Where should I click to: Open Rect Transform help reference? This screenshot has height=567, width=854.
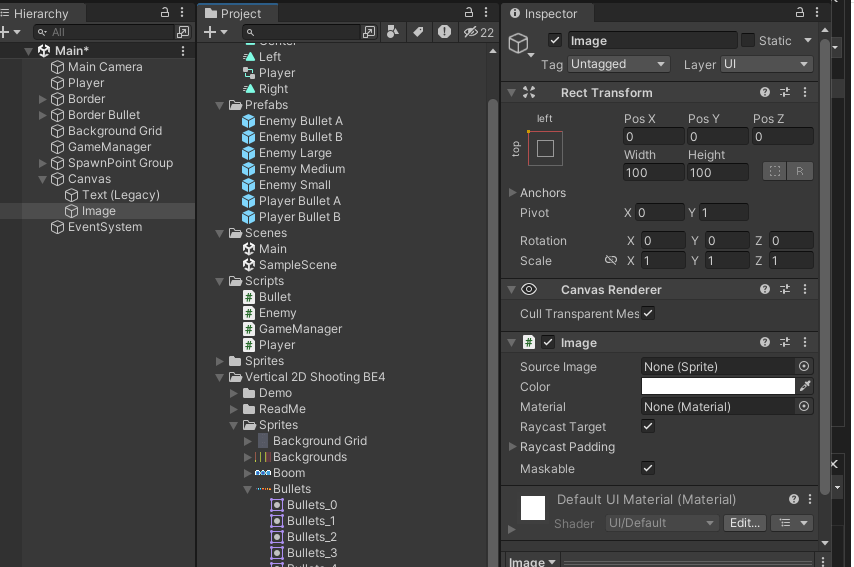pos(765,93)
